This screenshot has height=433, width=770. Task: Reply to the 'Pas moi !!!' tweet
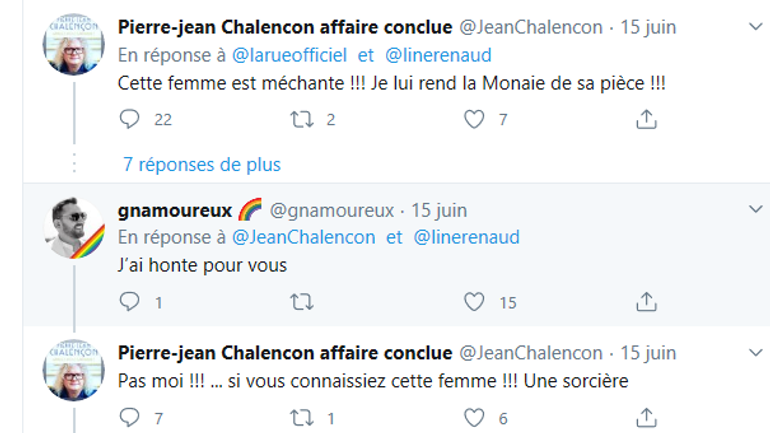point(129,417)
